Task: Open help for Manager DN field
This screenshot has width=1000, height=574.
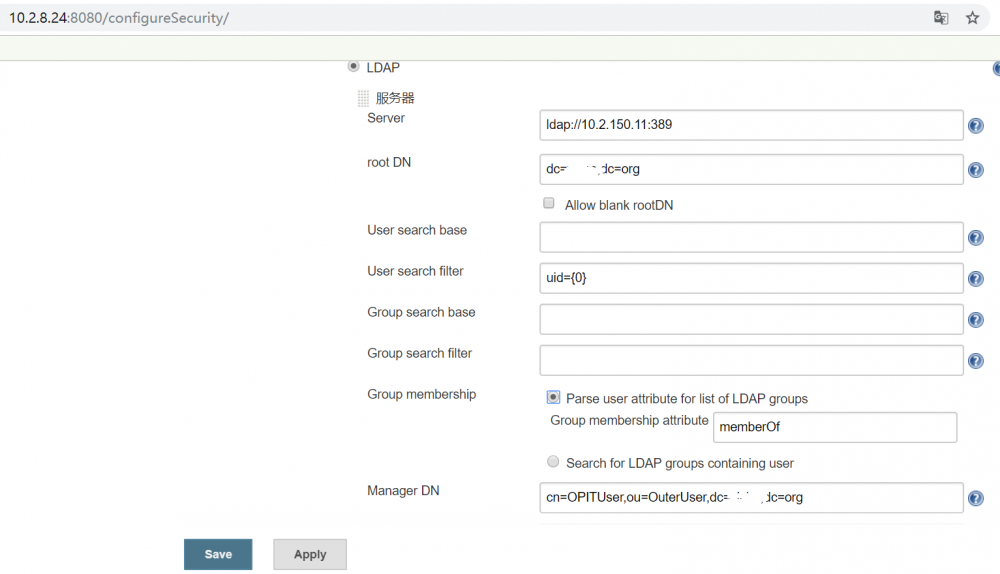Action: point(975,498)
